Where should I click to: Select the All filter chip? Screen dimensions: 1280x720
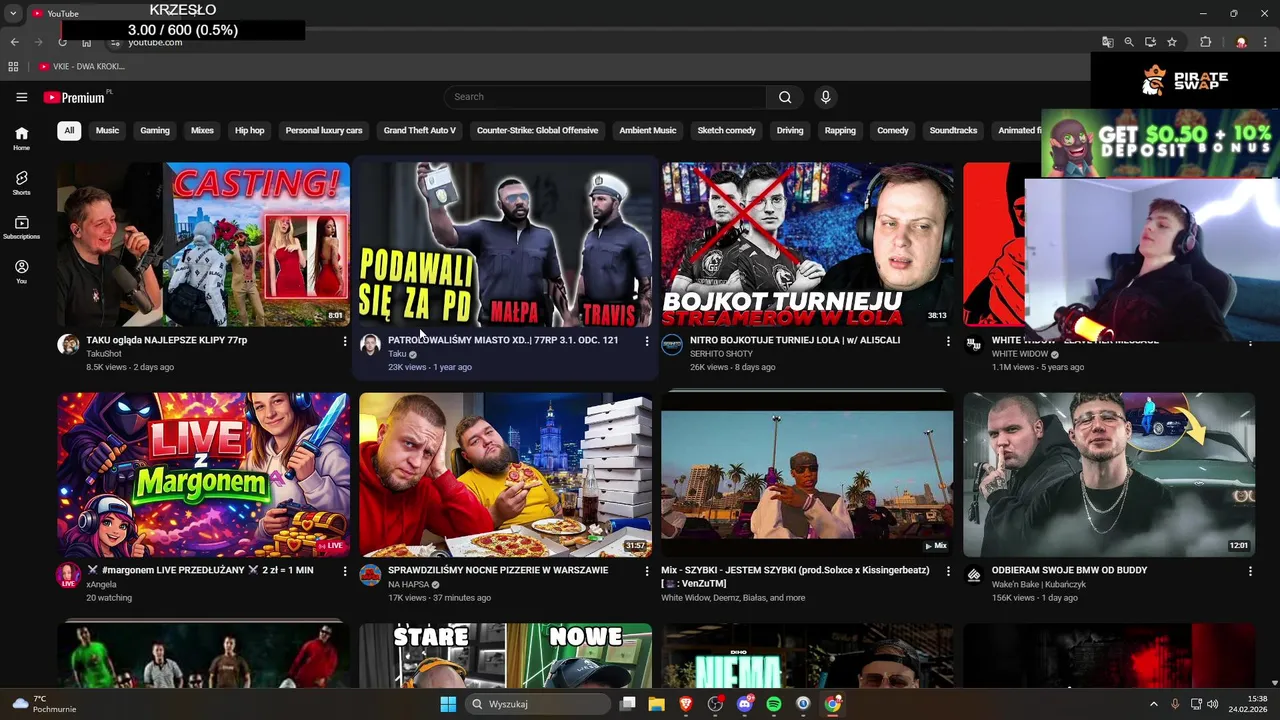tap(69, 130)
